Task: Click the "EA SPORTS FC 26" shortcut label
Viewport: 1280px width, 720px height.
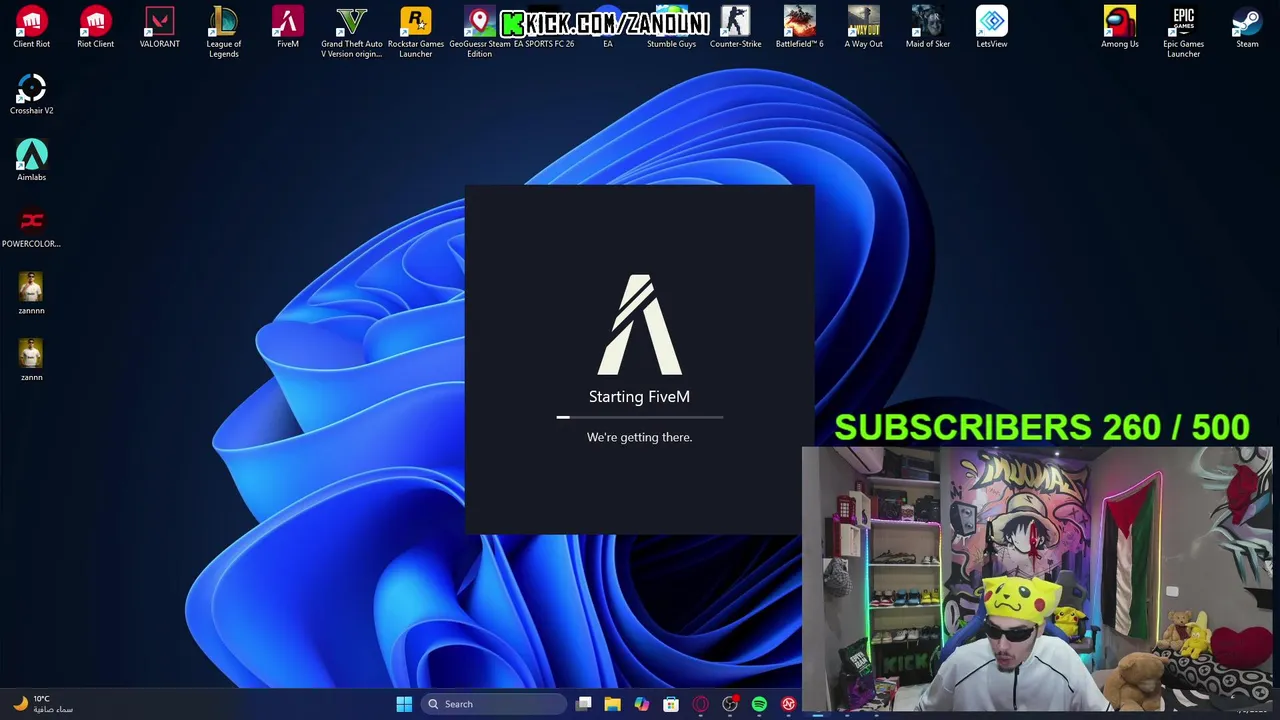Action: [x=543, y=44]
